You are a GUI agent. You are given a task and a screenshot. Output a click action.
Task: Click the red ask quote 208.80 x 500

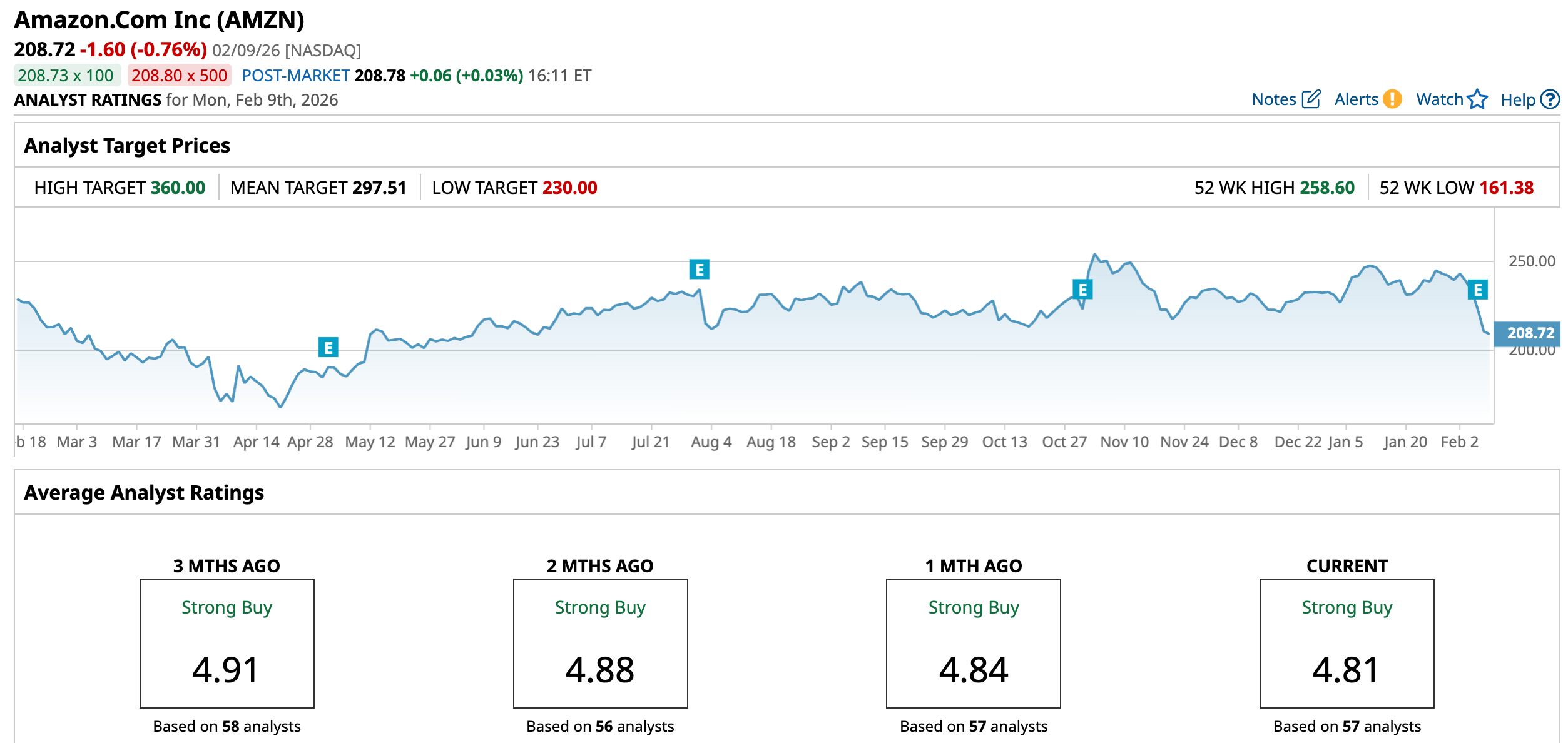(179, 76)
